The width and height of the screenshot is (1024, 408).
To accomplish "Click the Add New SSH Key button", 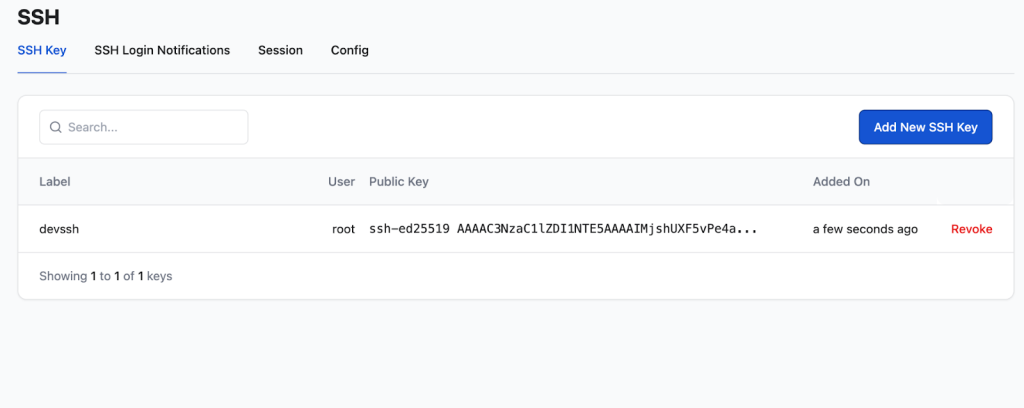I will 925,128.
